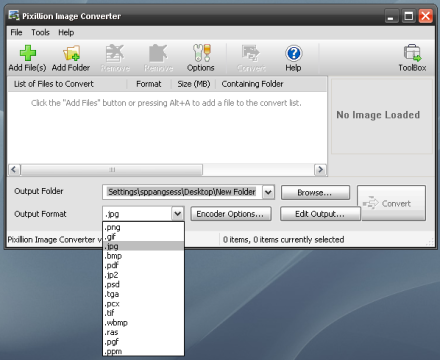
Task: Click the '0 items currently selected' status text
Action: [x=298, y=239]
